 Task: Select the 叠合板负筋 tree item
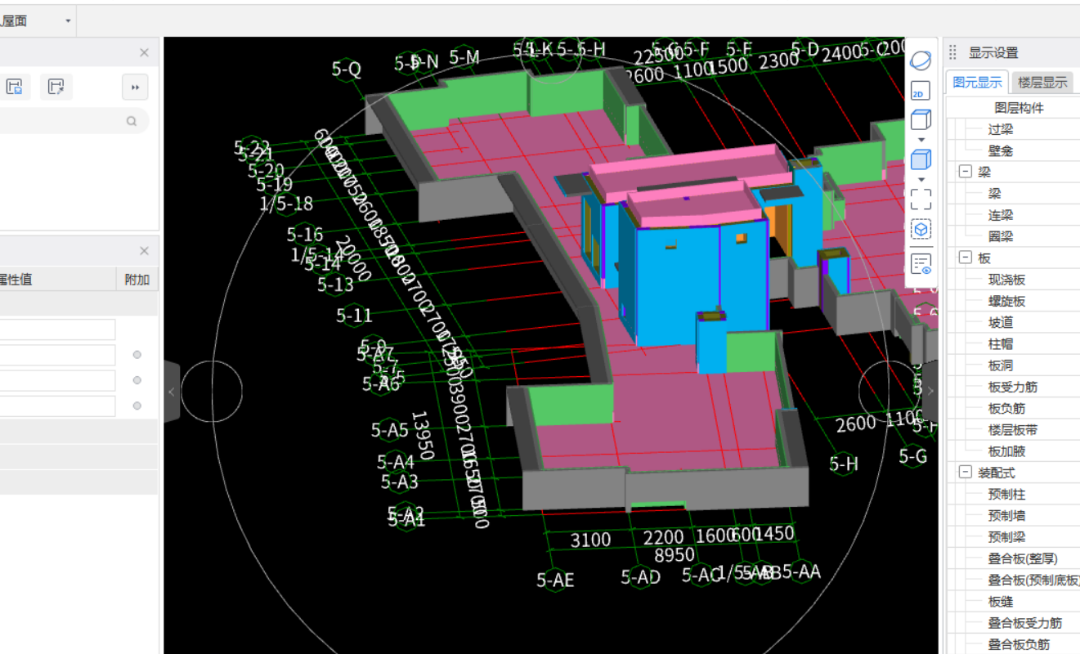pos(1019,644)
